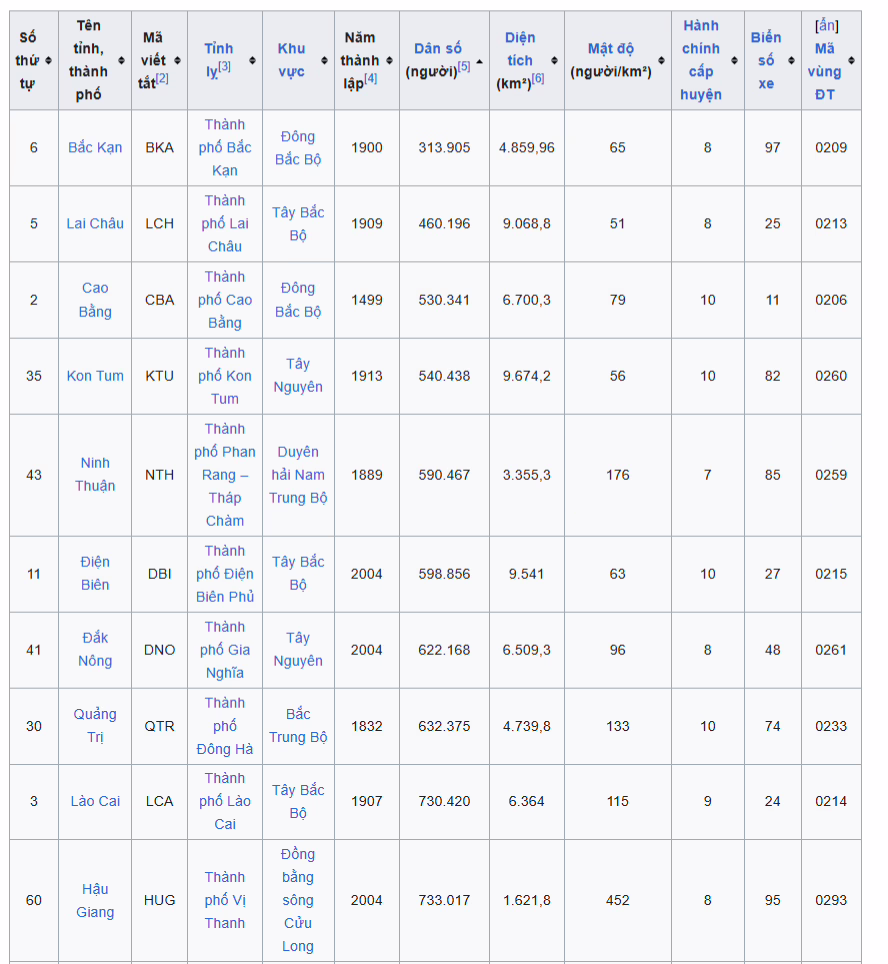Open footnote [5] beside Dân số header
The height and width of the screenshot is (964, 888).
coord(464,67)
